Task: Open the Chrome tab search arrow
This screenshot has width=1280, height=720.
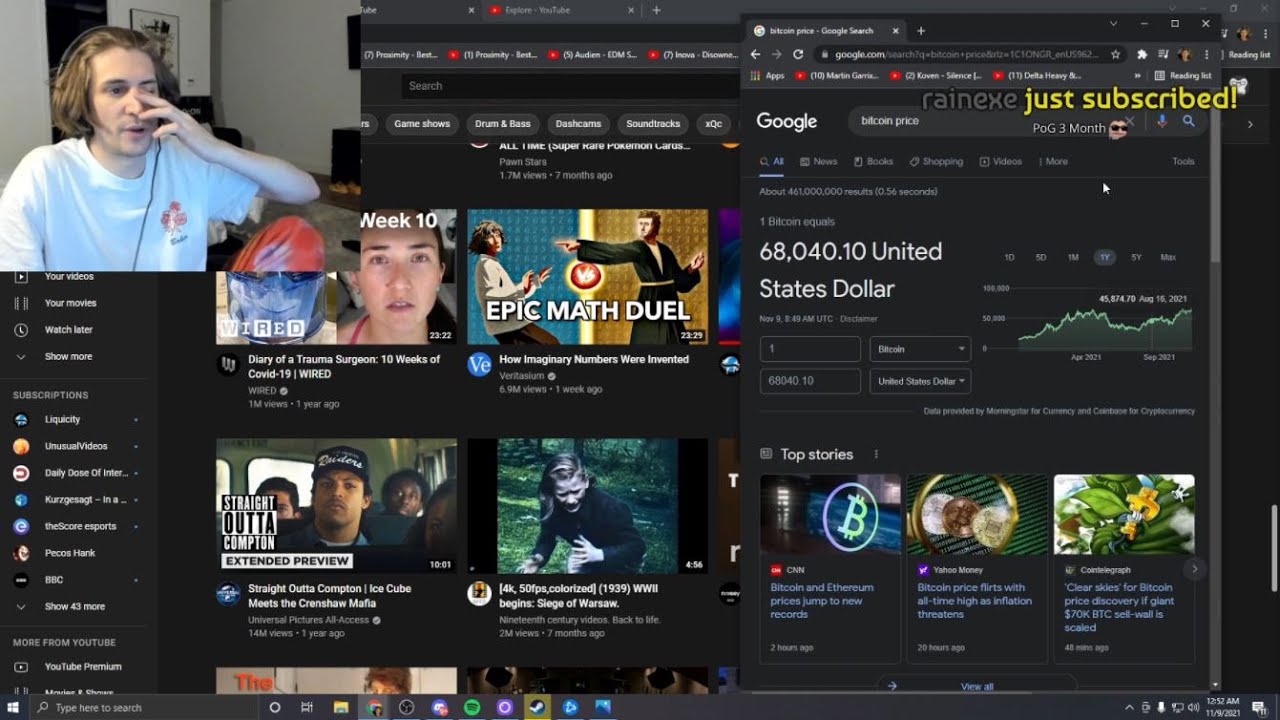Action: (x=1113, y=23)
